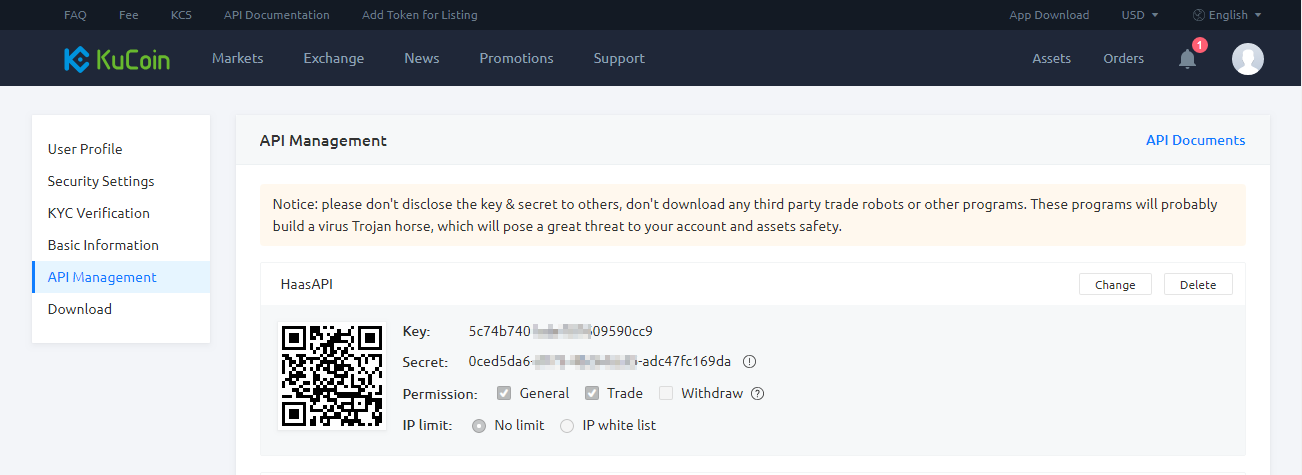Click the HaasAPI QR code

pyautogui.click(x=332, y=376)
